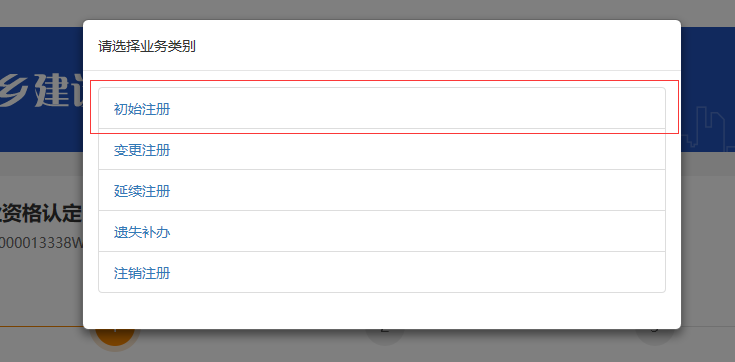This screenshot has height=362, width=735.
Task: Click the 乡建 banner logo text
Action: 41,89
